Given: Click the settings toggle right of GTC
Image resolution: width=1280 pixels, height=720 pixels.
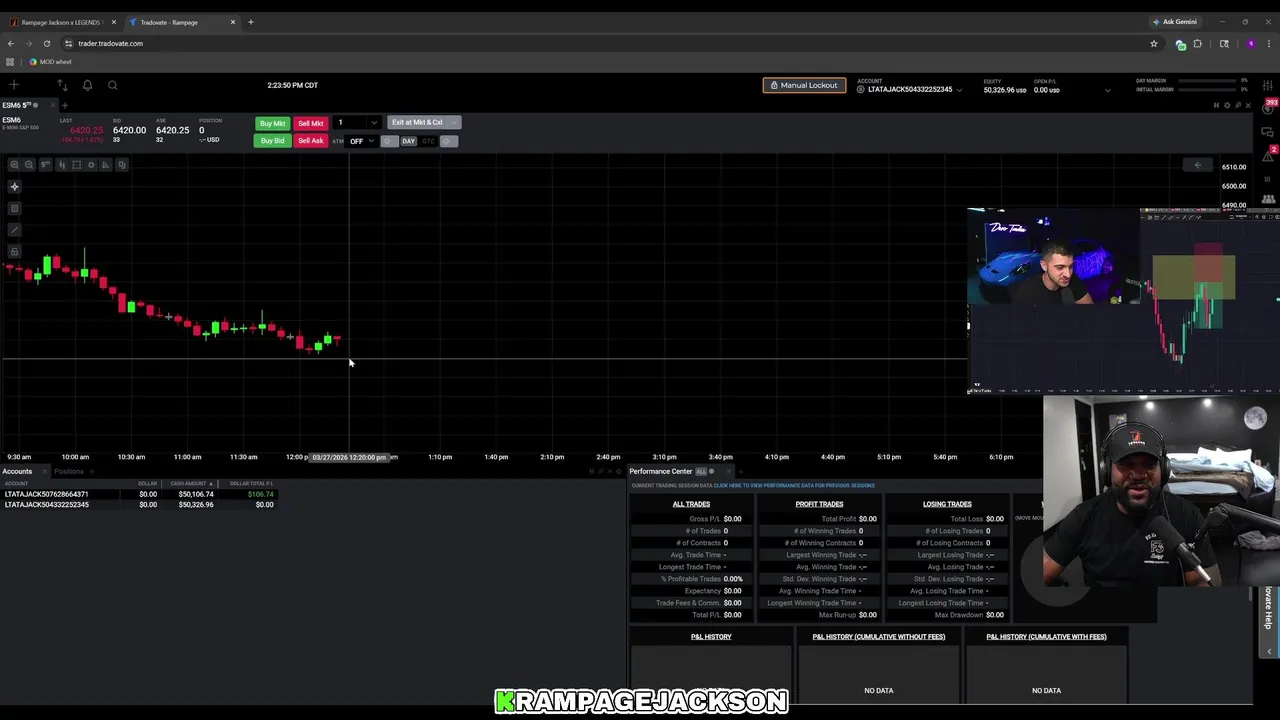Looking at the screenshot, I should click(x=449, y=141).
